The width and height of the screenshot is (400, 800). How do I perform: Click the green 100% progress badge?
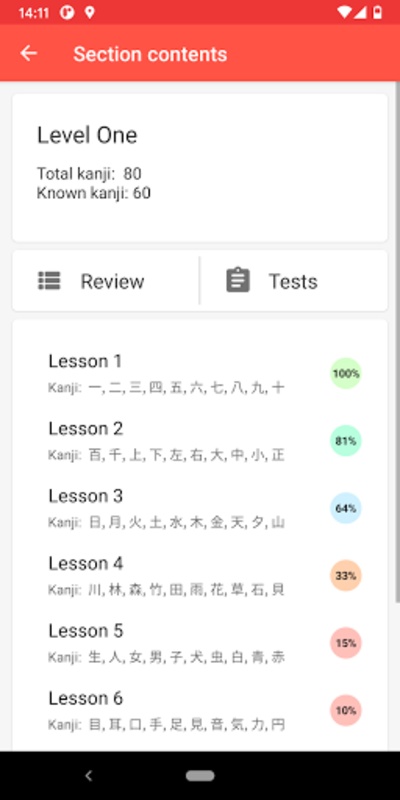pyautogui.click(x=346, y=373)
